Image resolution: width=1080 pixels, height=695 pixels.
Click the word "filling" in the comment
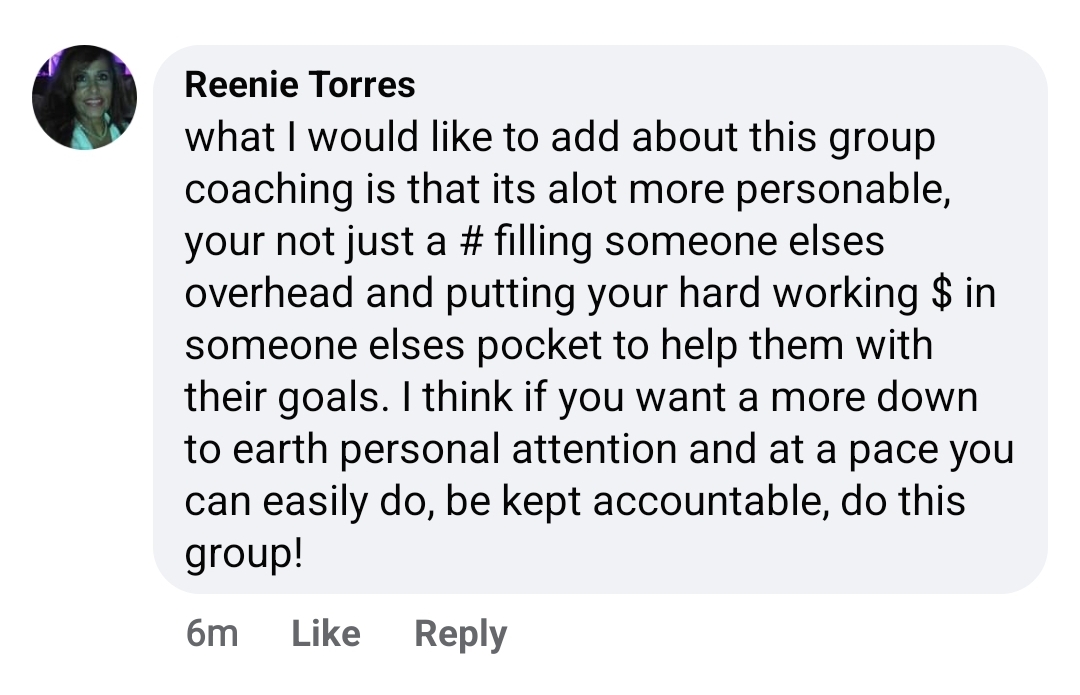tap(546, 243)
